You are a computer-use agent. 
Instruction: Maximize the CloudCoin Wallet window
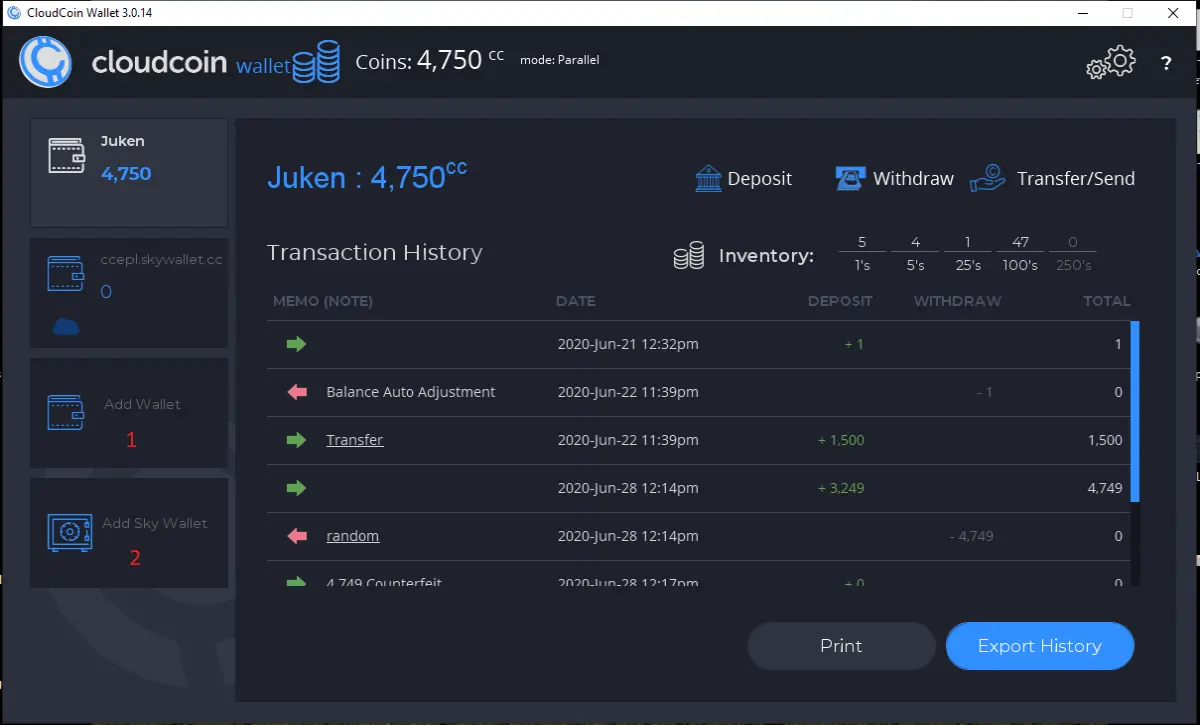tap(1128, 13)
